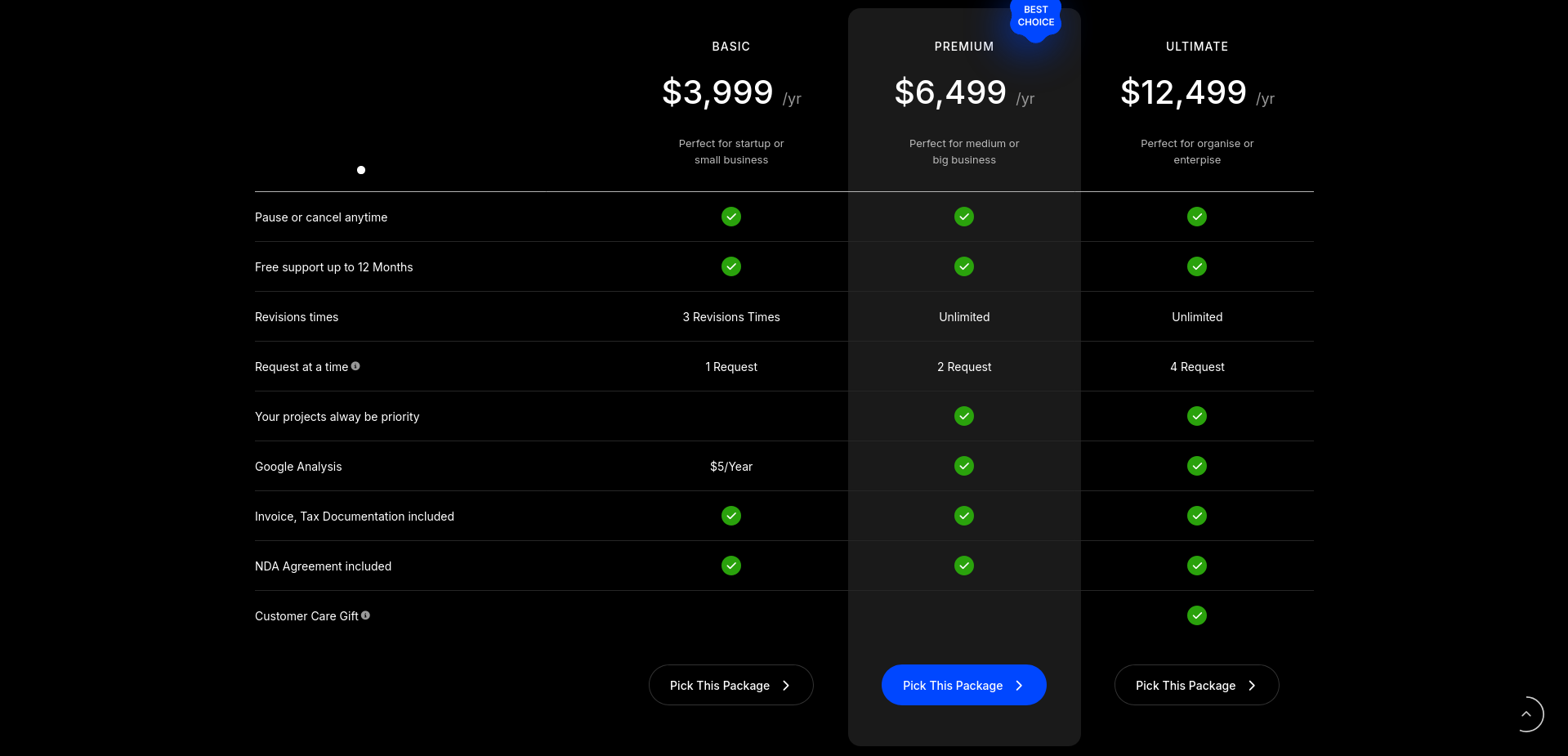
Task: Click the BASIC plan heading
Action: [731, 47]
